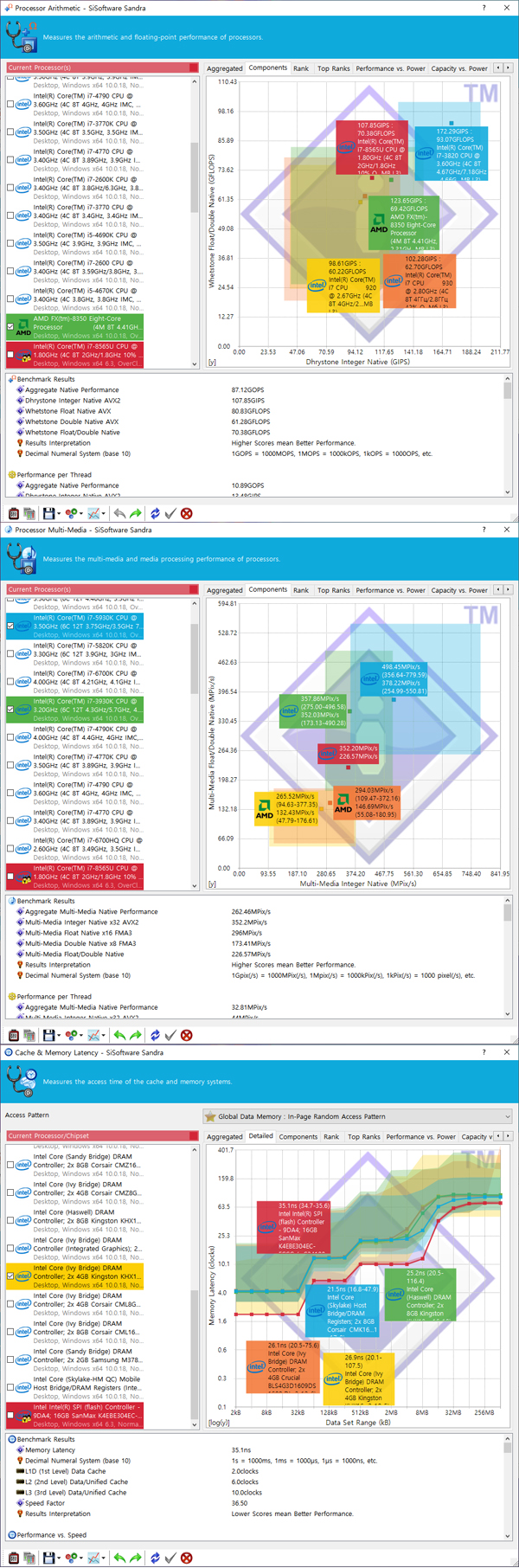Screen dimensions: 519x1568
Task: Click the red cancel icon in Cache & Memory Latency toolbar
Action: point(186,1558)
